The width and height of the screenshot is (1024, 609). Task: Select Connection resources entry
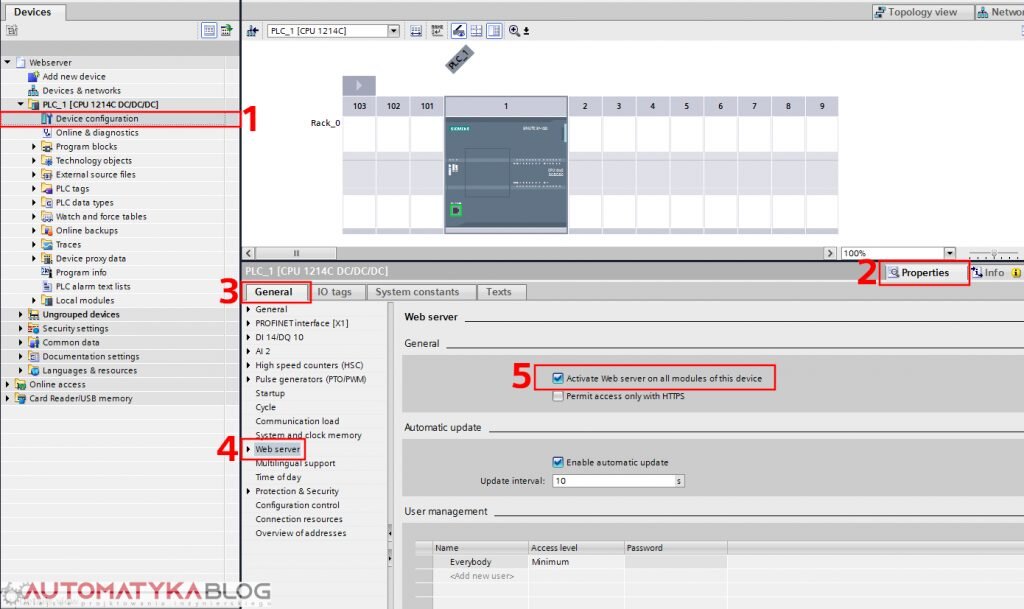click(299, 519)
